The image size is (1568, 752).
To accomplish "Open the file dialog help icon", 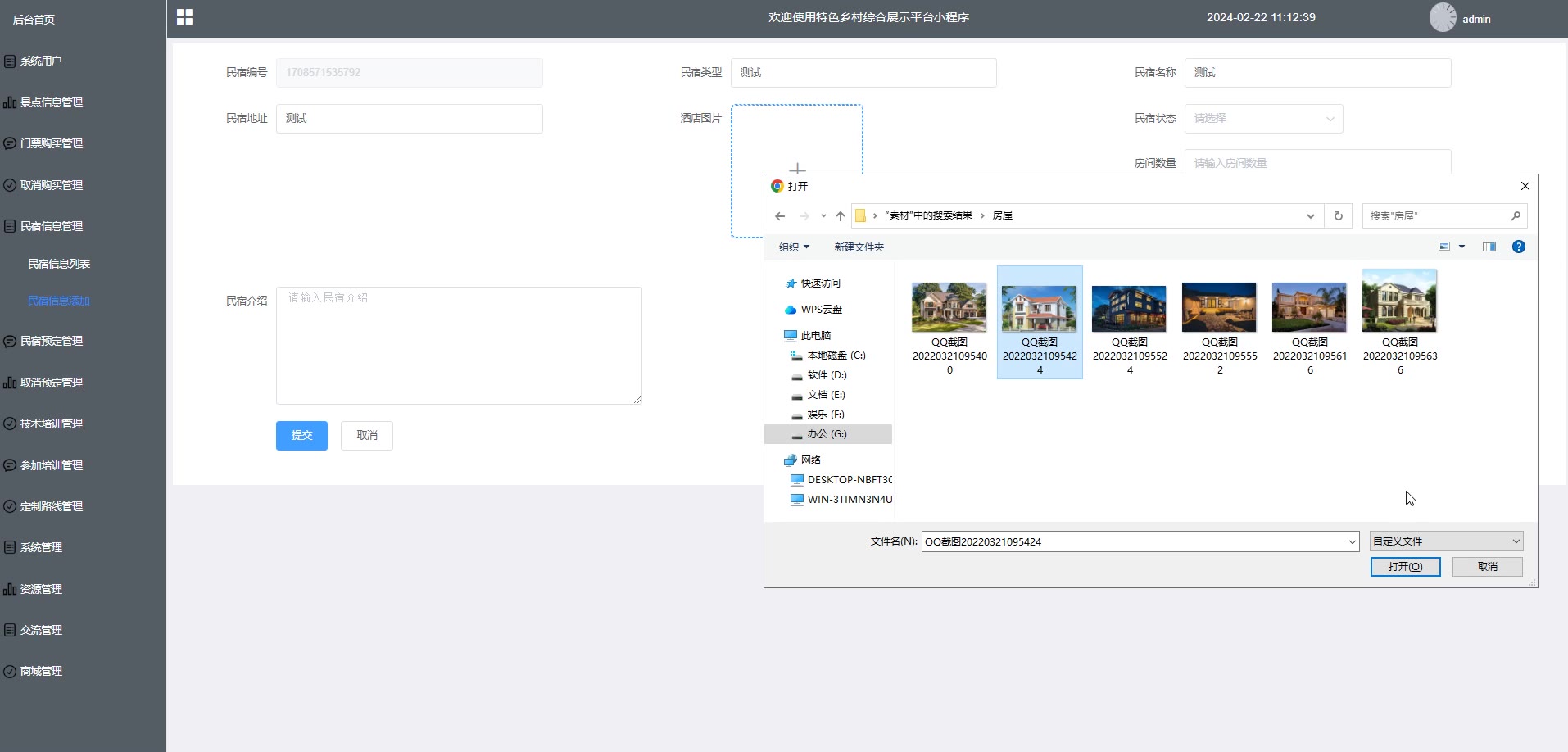I will click(1518, 247).
